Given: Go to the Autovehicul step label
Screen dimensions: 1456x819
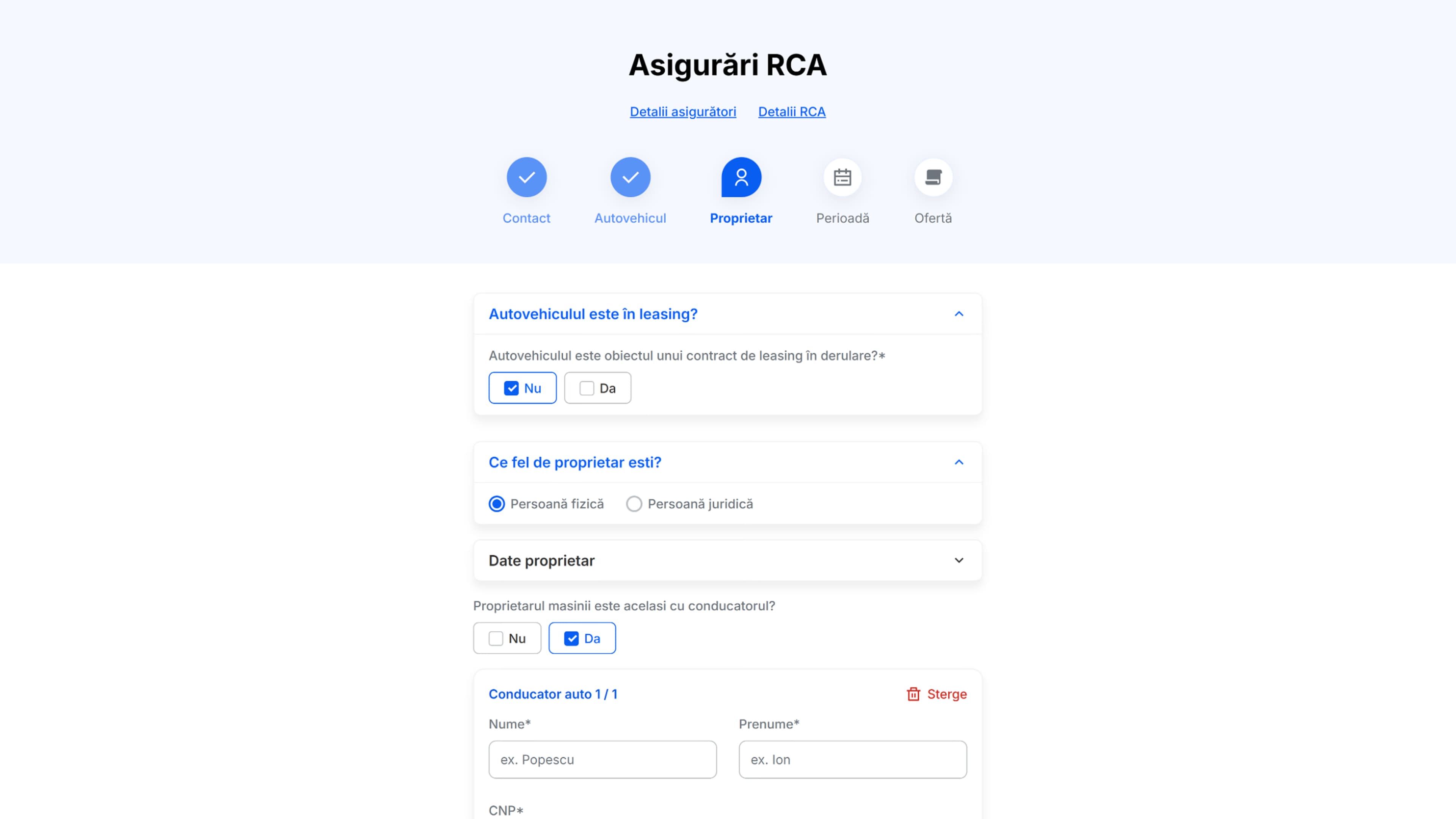Looking at the screenshot, I should point(630,218).
